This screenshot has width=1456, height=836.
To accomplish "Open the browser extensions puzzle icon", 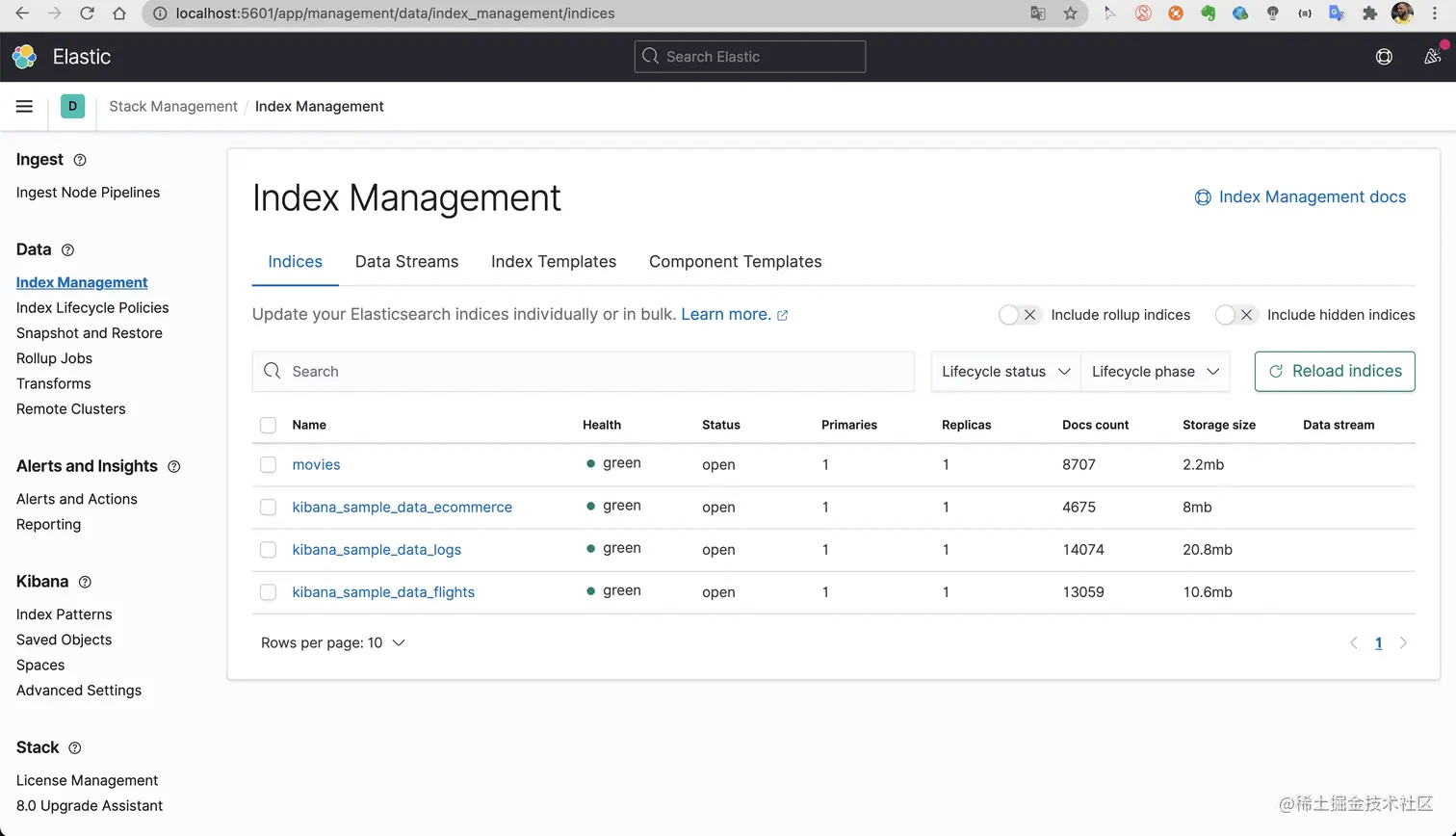I will tap(1369, 13).
